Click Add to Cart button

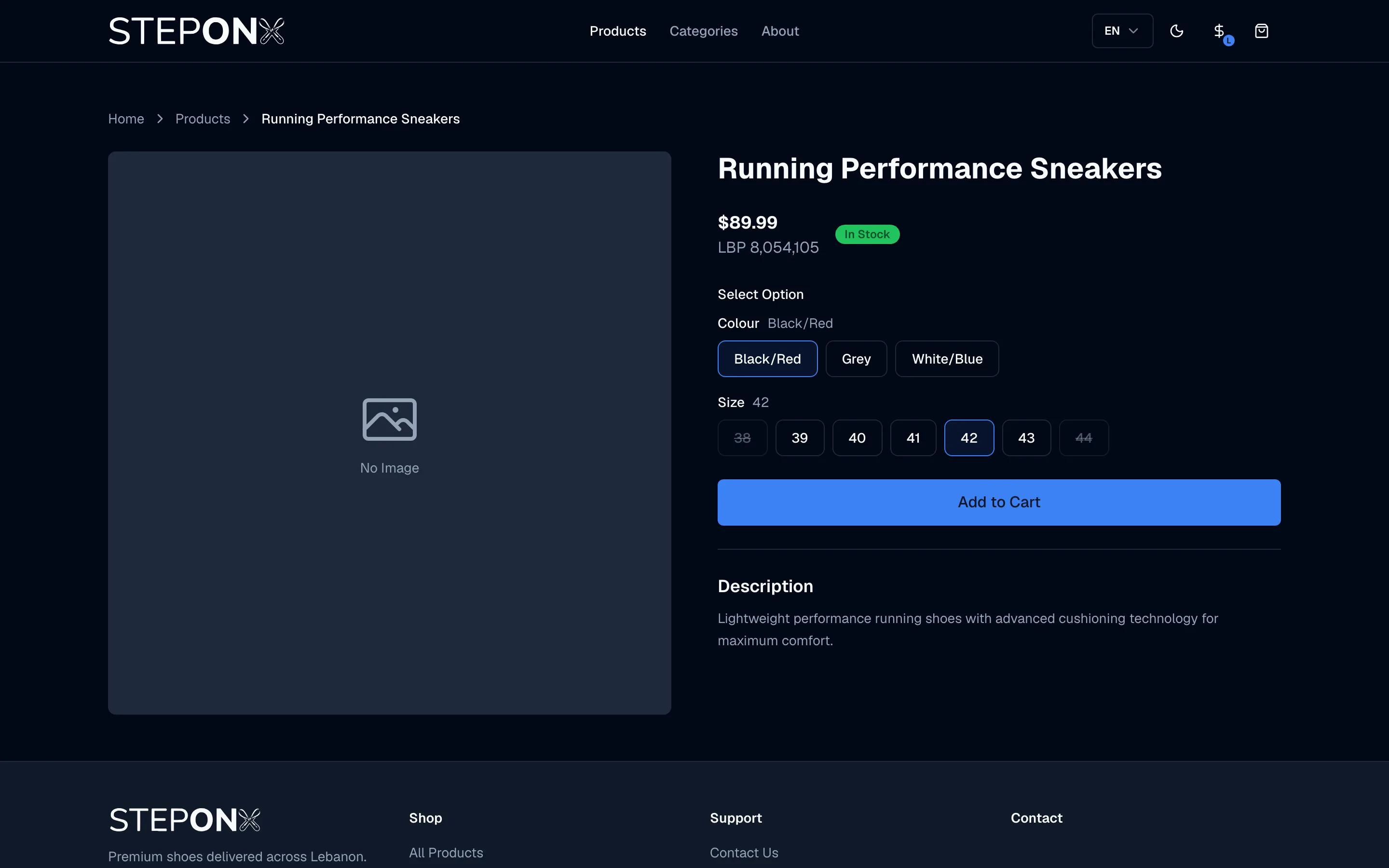click(999, 502)
